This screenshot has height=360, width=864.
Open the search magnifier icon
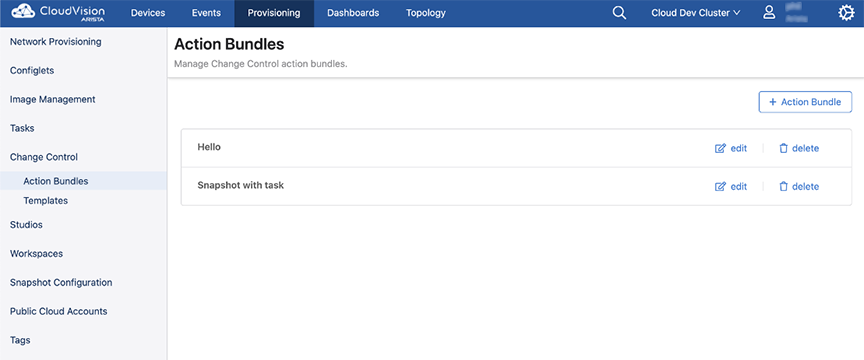pos(619,13)
